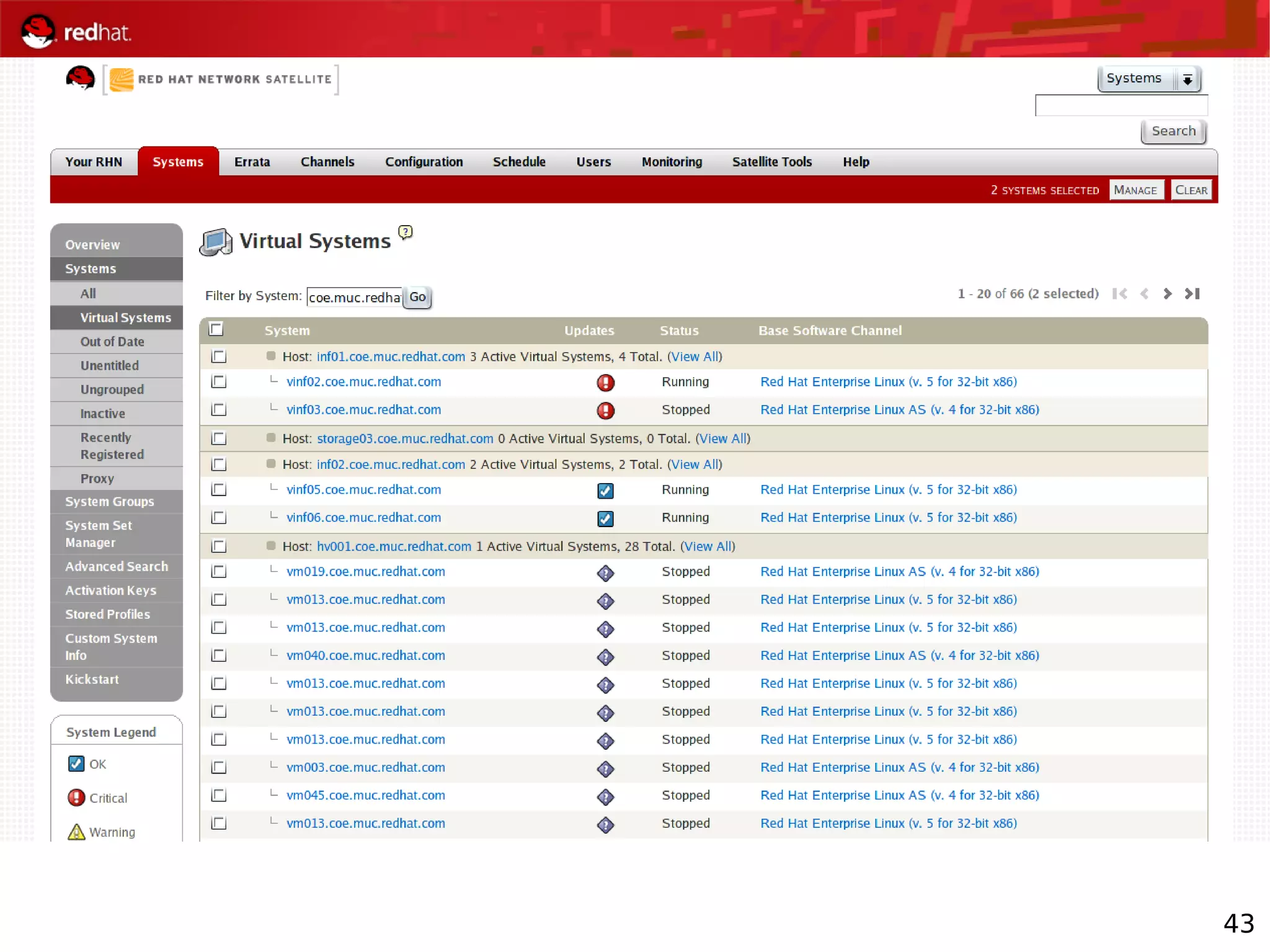Open the Errata tab
1270x952 pixels.
(252, 162)
